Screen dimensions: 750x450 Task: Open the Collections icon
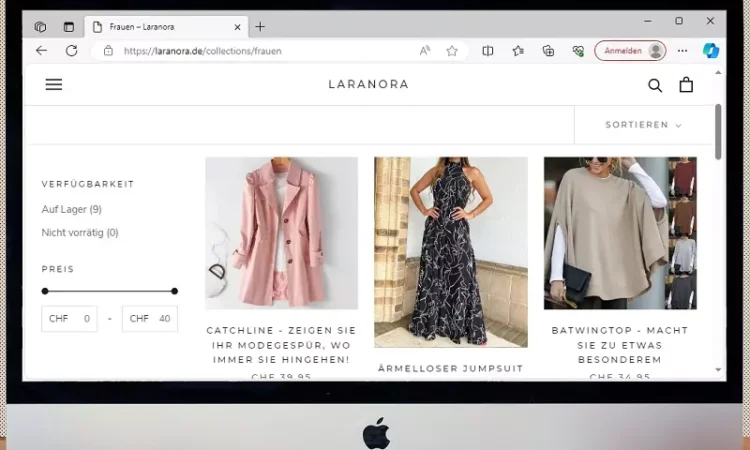(x=548, y=51)
